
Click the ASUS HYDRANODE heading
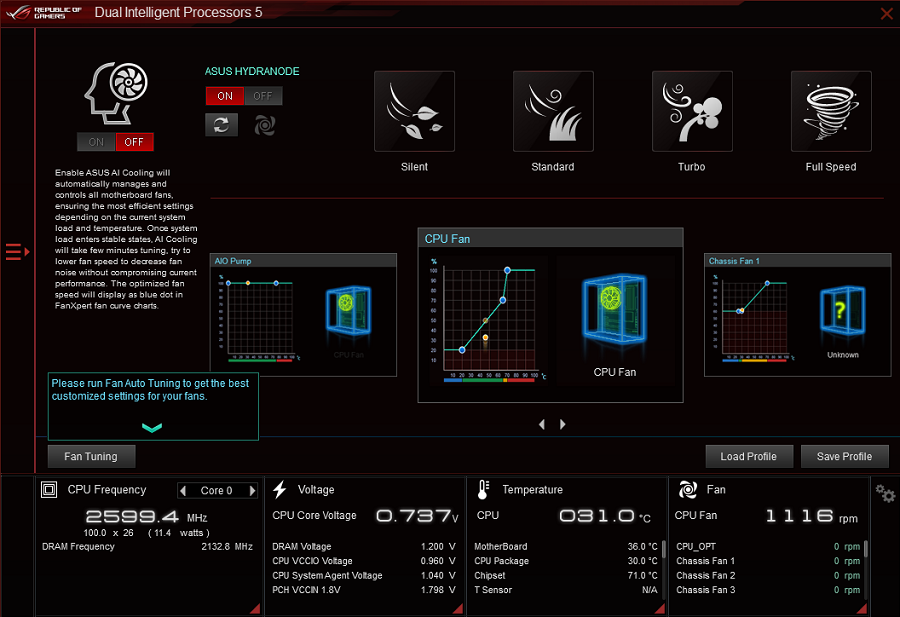click(252, 71)
